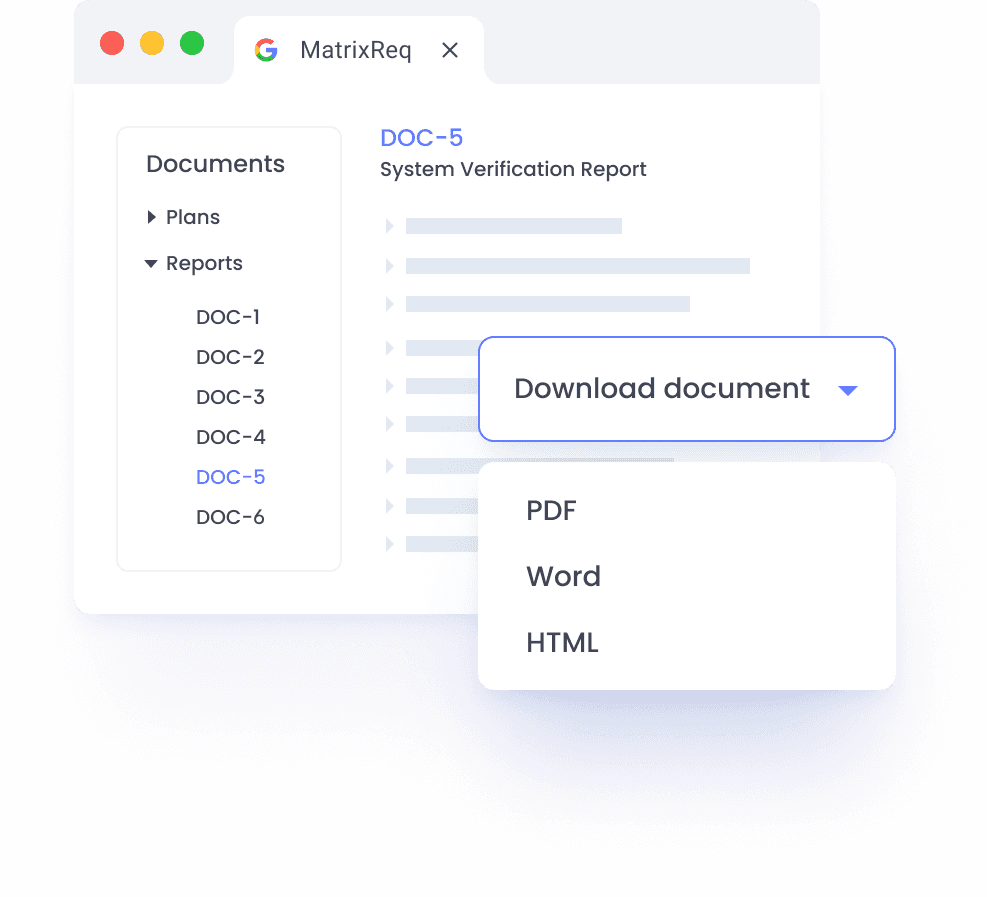The height and width of the screenshot is (897, 987).
Task: Select the highlighted DOC-5 item
Action: pyautogui.click(x=230, y=477)
